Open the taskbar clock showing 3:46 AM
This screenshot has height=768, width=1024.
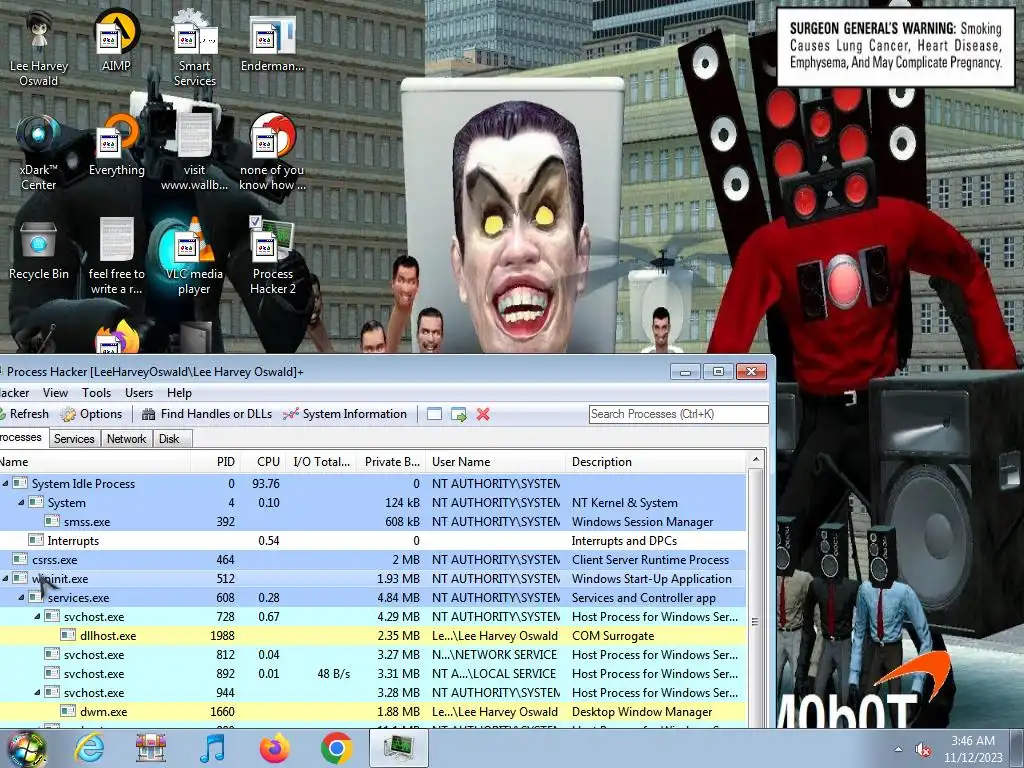tap(973, 749)
